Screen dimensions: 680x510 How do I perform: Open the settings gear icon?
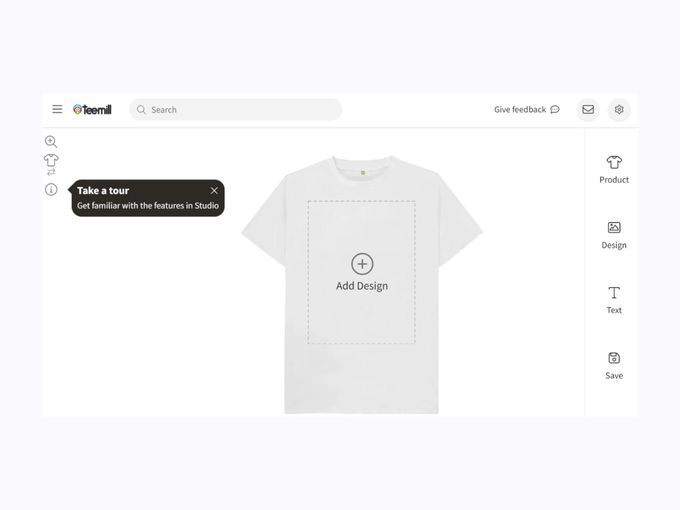[619, 109]
